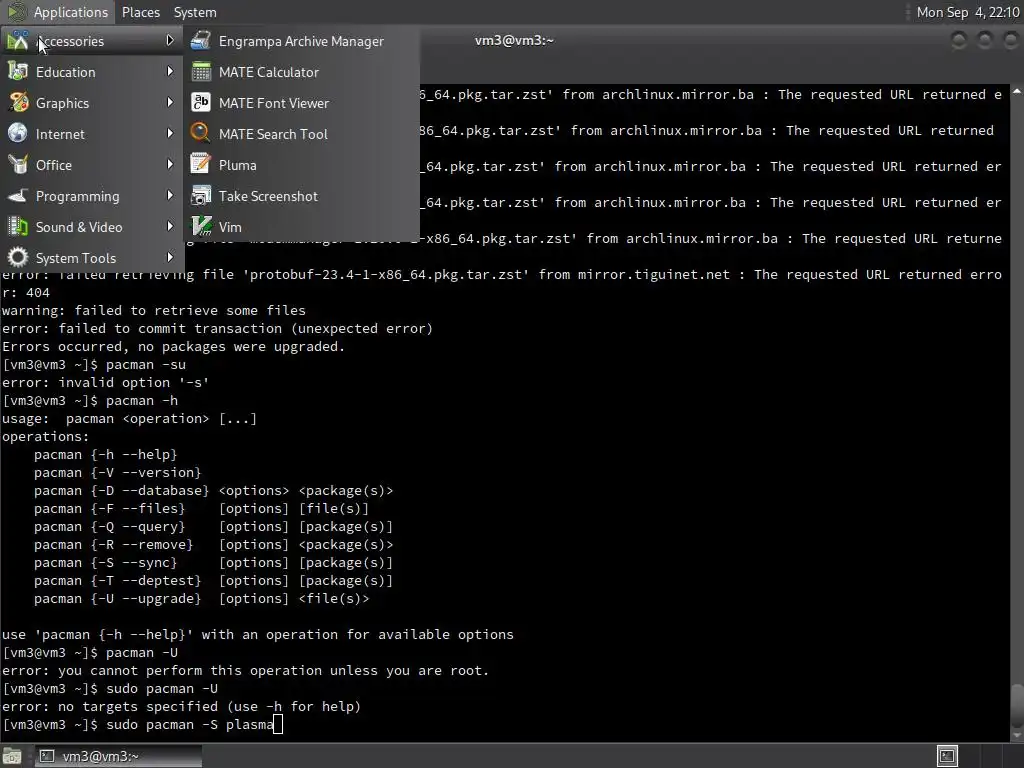Click the Programming category icon

click(x=18, y=195)
